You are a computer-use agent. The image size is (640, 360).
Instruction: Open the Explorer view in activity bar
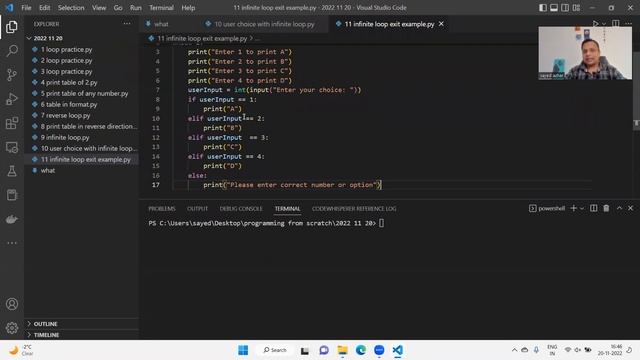click(x=12, y=27)
